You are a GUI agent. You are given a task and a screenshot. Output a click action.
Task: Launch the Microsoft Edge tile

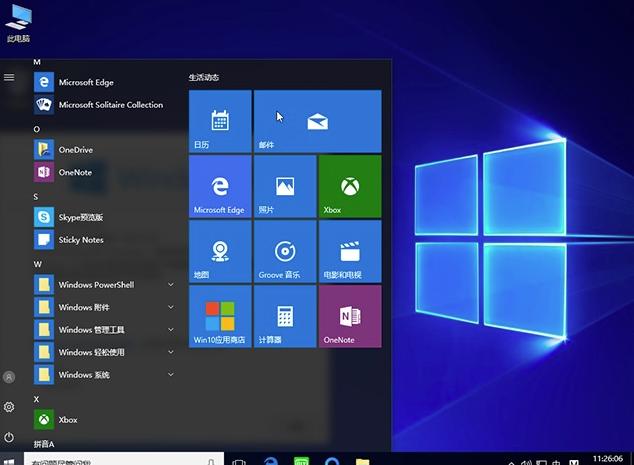pos(220,186)
